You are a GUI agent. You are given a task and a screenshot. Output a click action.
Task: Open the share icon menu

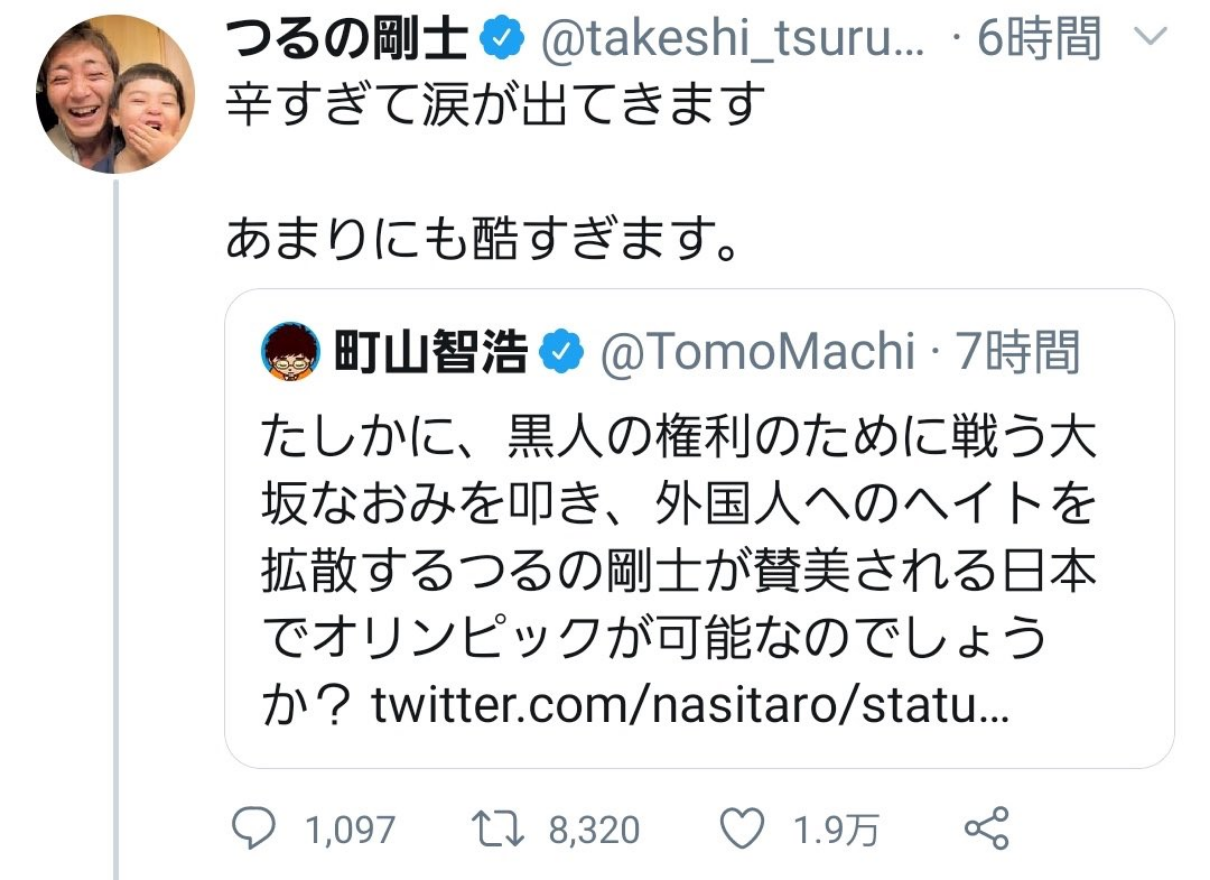pos(986,828)
